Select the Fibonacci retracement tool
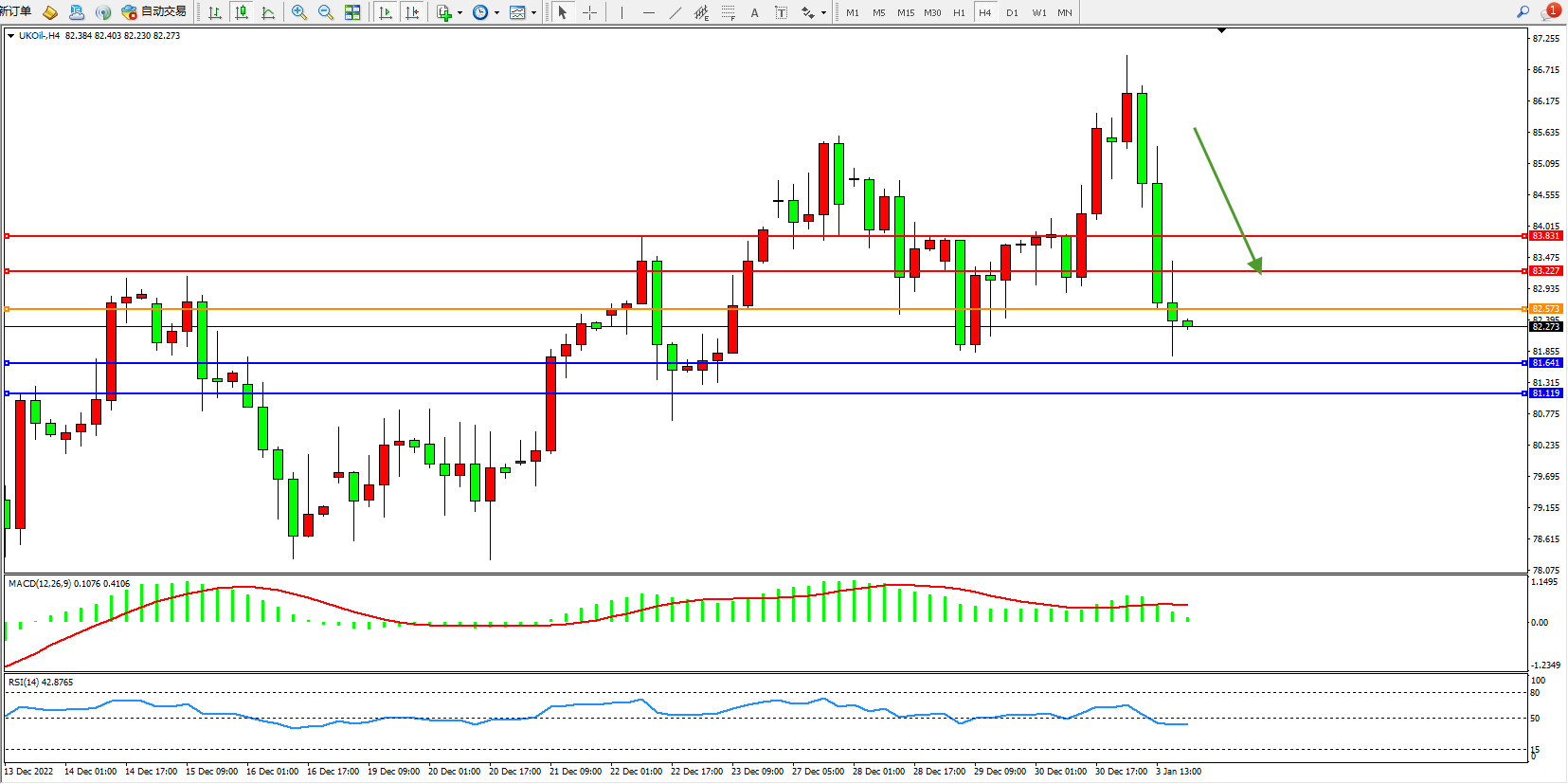The width and height of the screenshot is (1568, 784). pos(728,12)
